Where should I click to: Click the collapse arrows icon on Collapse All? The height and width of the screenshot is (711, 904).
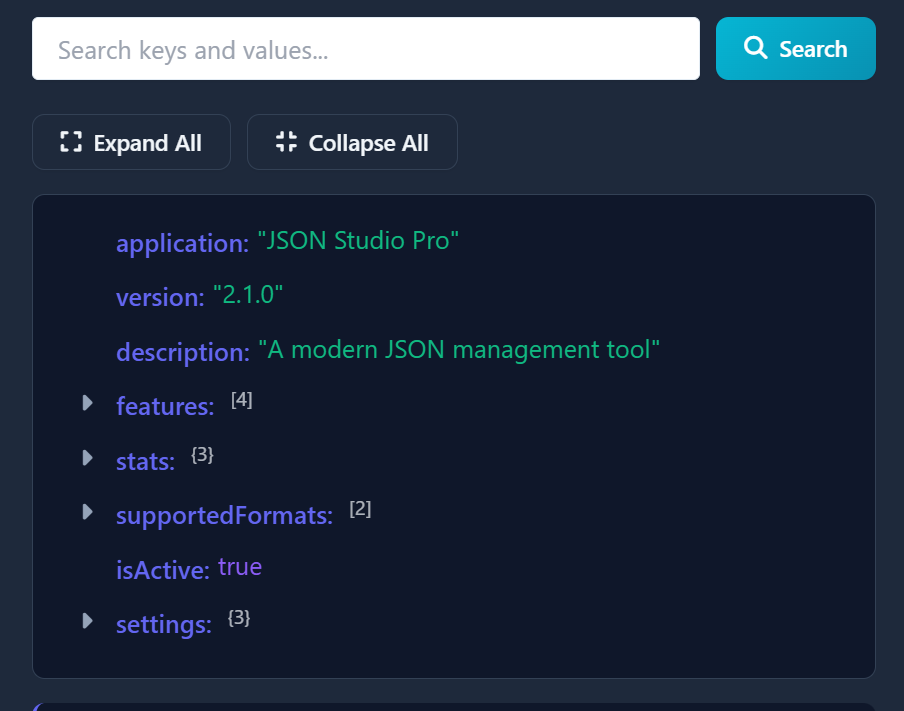click(286, 142)
